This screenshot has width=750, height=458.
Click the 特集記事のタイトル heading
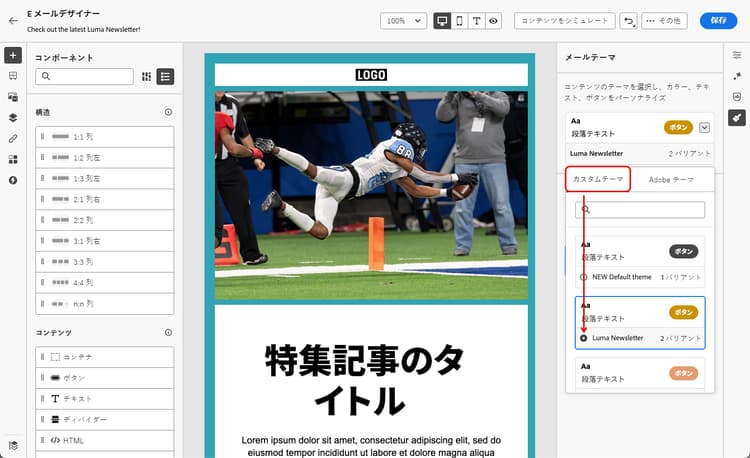click(364, 380)
